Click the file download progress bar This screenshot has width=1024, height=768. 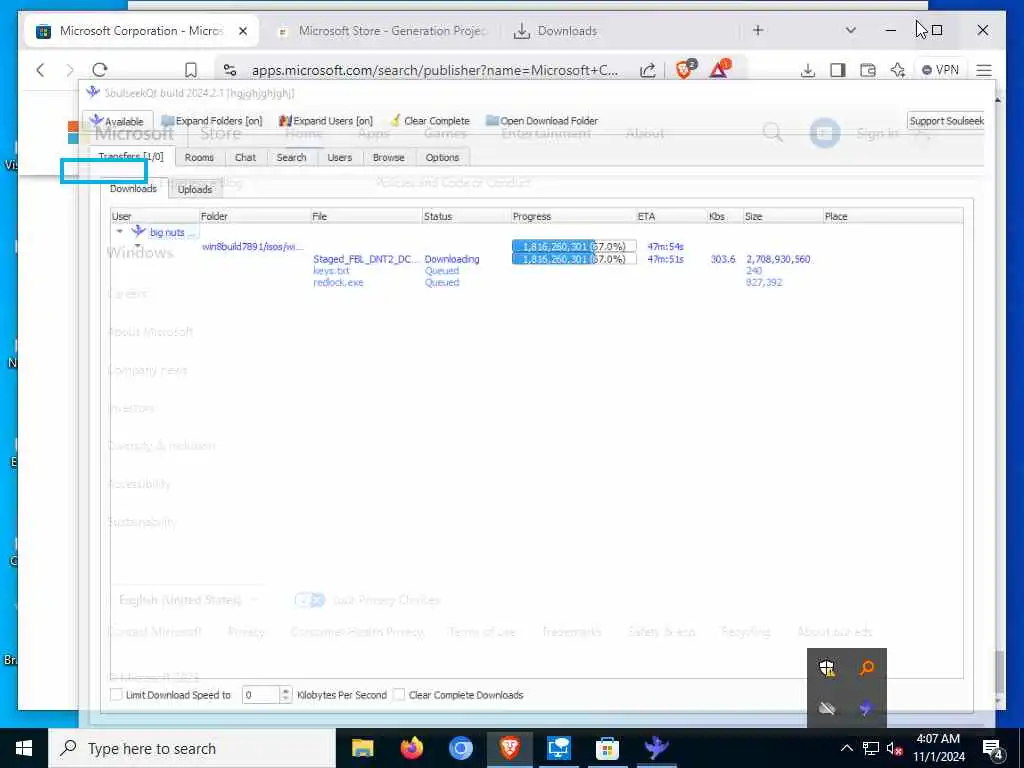(574, 259)
